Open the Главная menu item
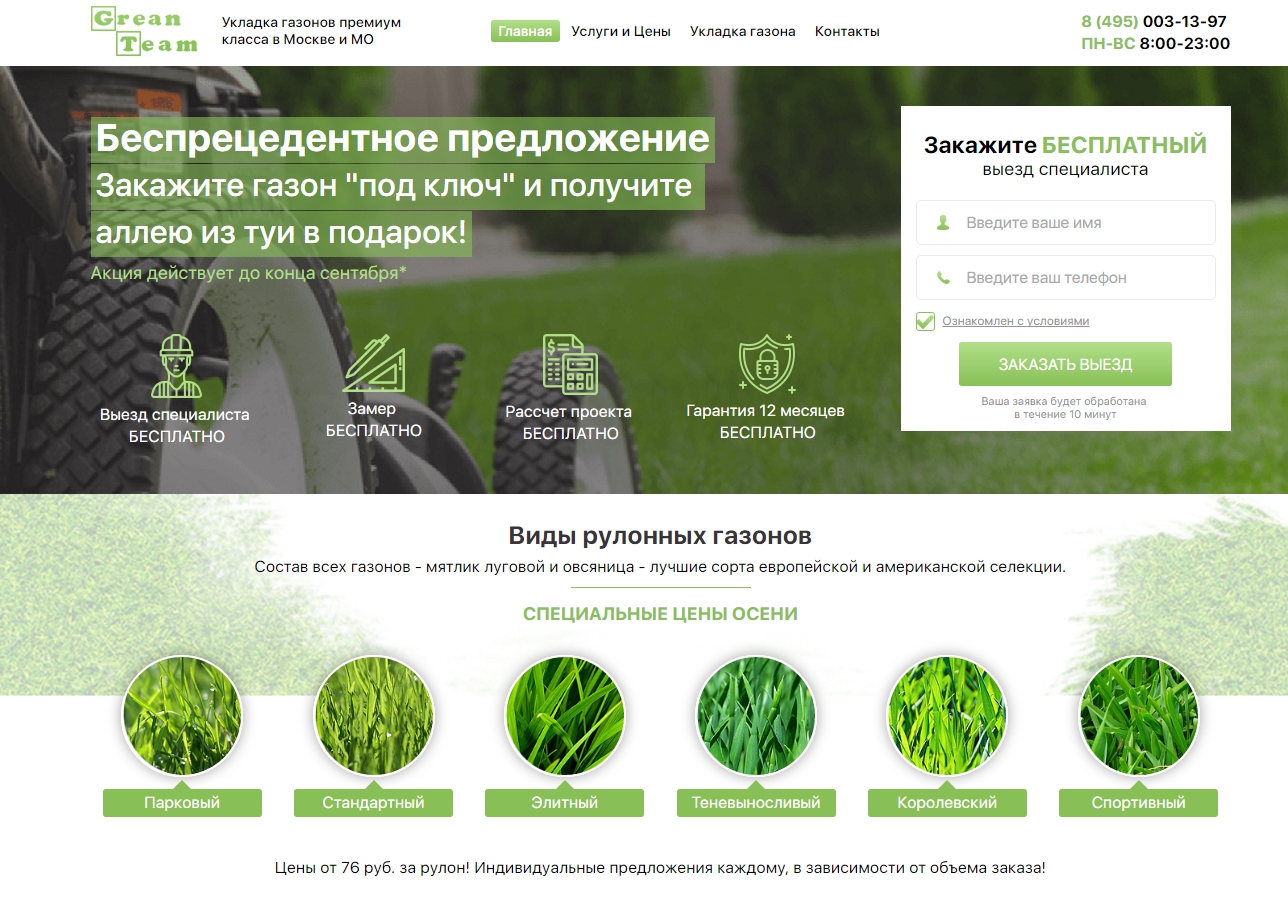 tap(525, 31)
